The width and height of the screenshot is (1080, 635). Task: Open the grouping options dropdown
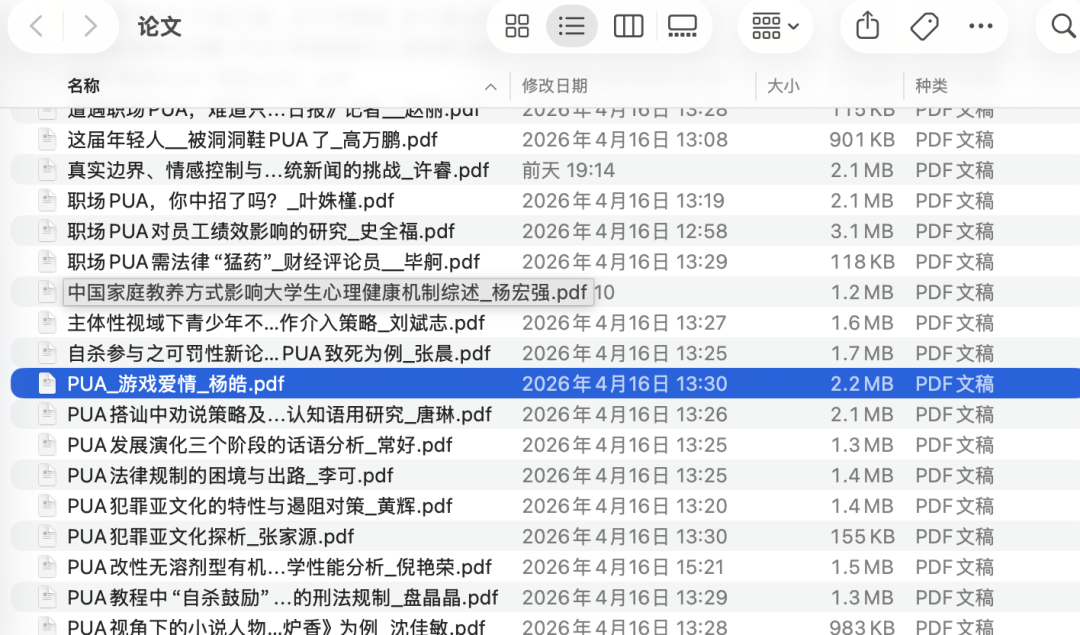[775, 26]
